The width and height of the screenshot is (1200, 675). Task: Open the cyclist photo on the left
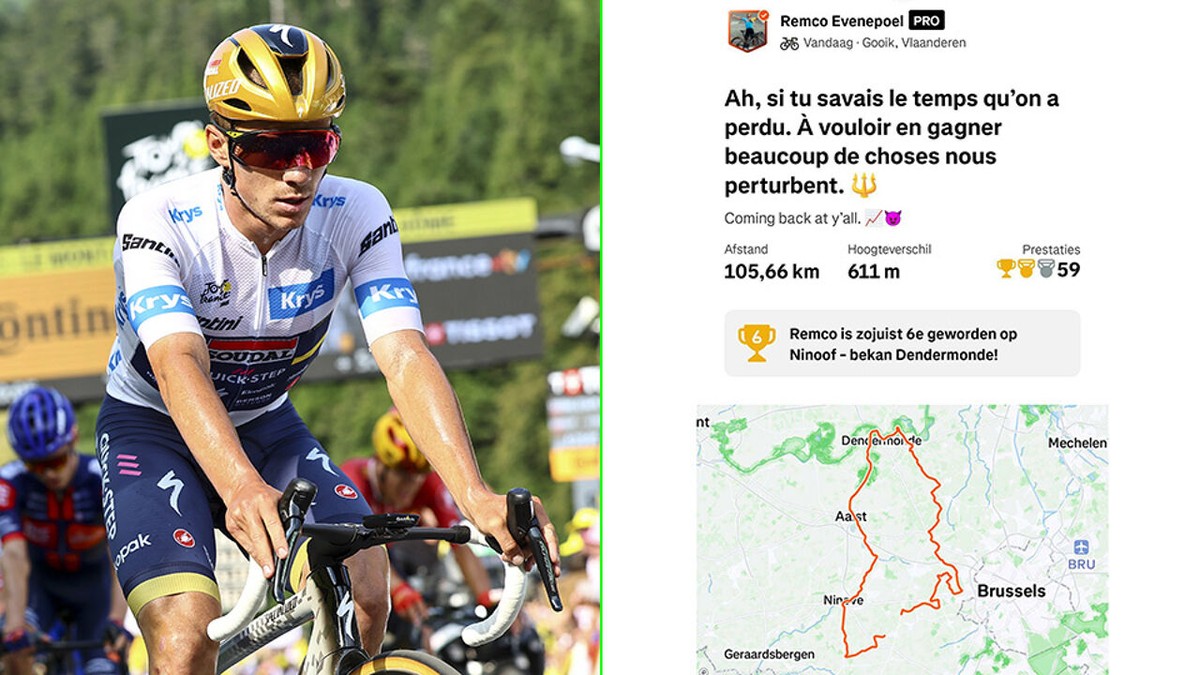299,337
